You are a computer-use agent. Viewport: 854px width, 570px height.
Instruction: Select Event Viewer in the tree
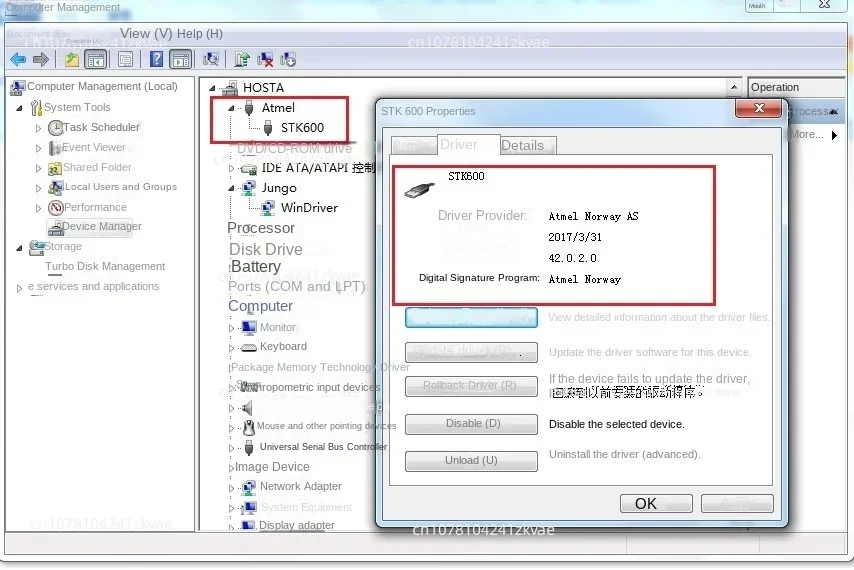pos(93,147)
